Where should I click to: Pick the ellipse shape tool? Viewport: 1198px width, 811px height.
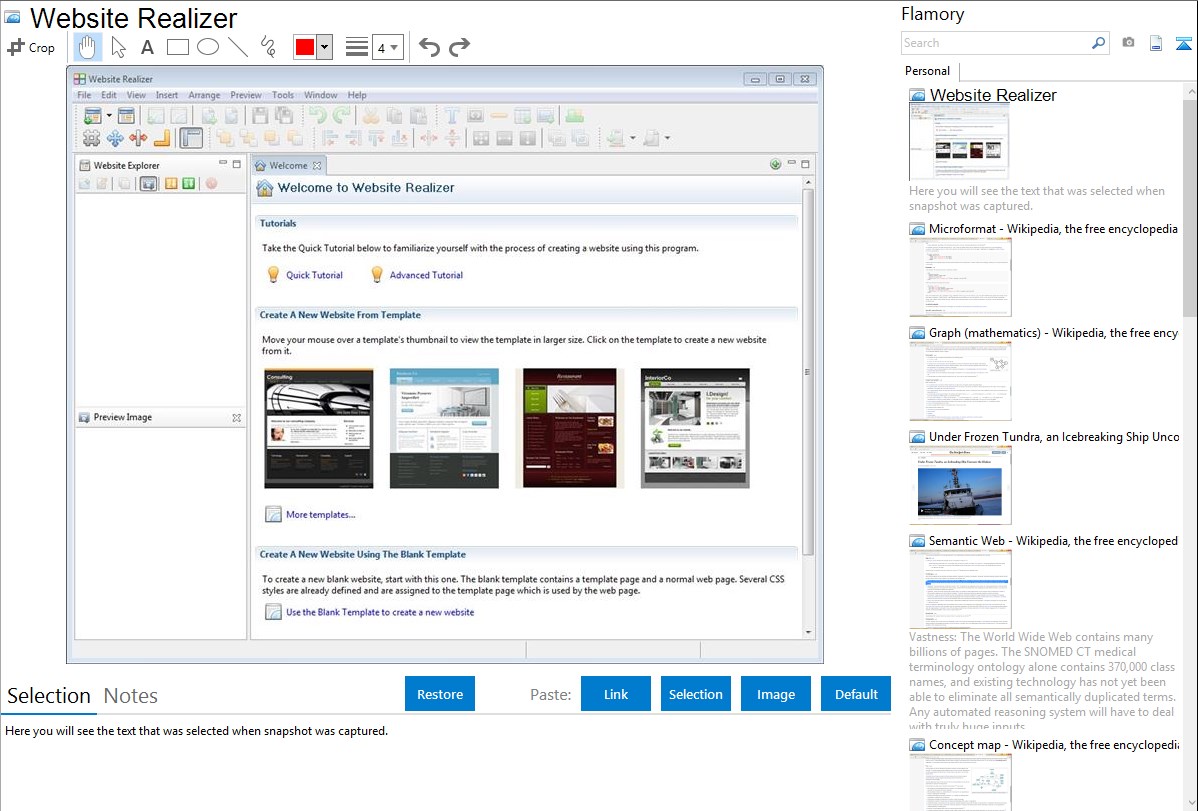tap(208, 47)
